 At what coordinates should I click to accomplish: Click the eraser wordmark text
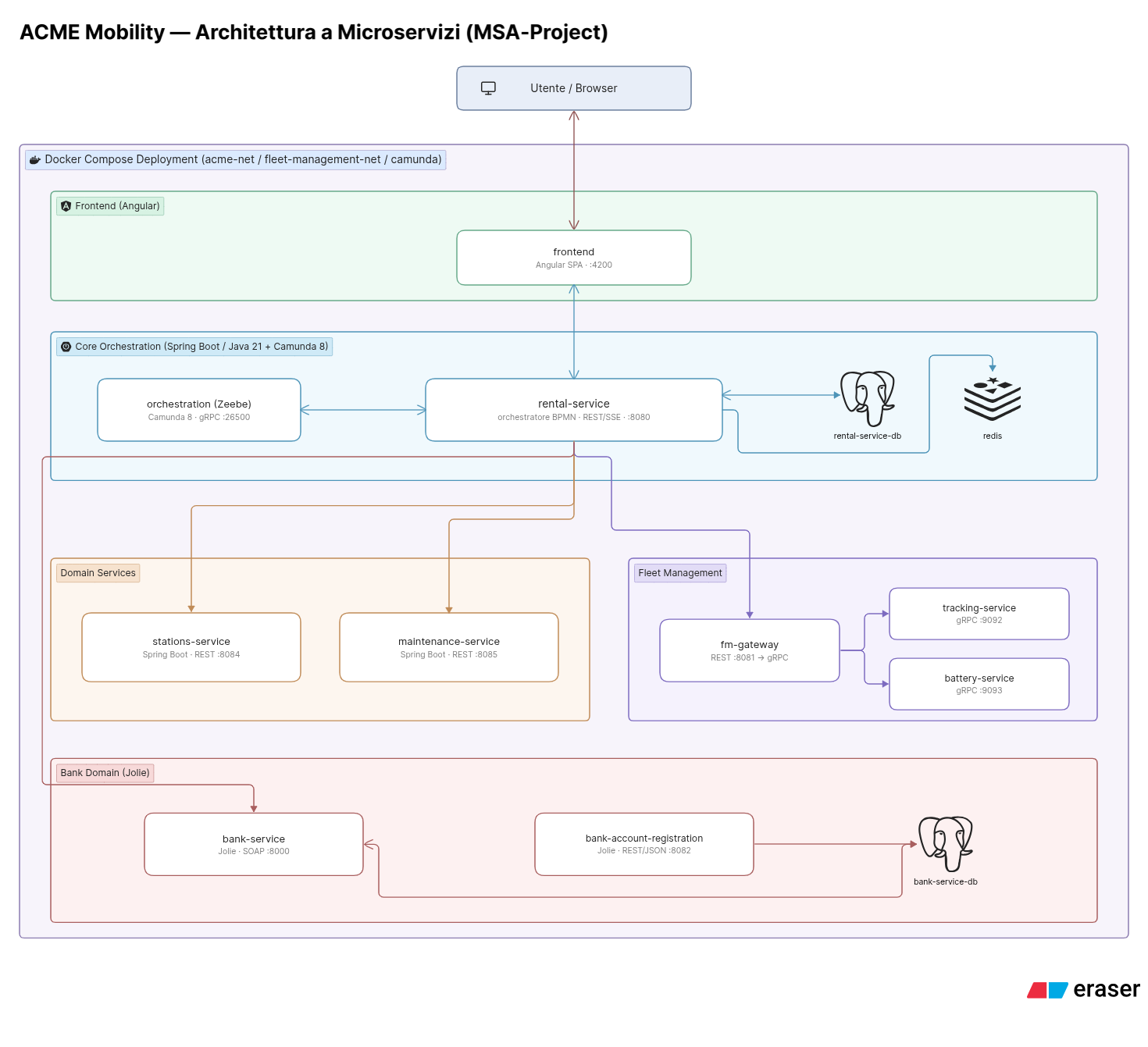click(x=1107, y=989)
